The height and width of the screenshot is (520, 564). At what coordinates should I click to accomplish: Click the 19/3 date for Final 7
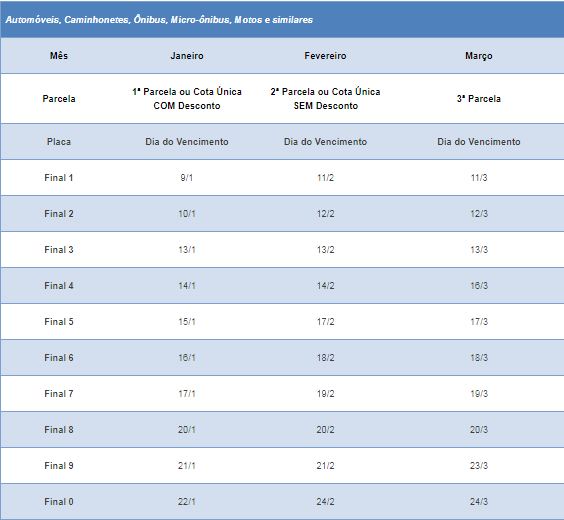(479, 393)
